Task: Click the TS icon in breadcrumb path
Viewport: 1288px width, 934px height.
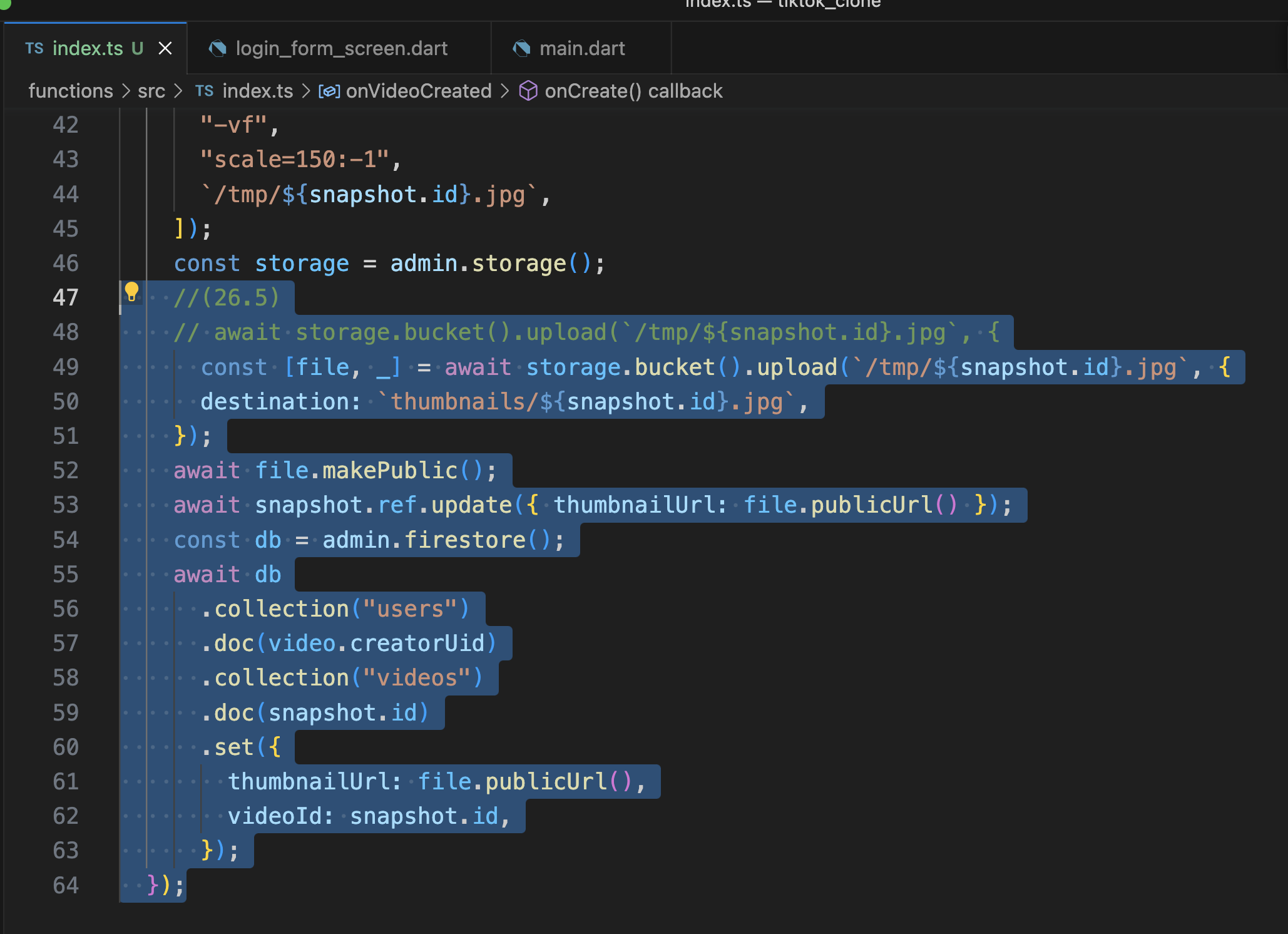Action: click(x=204, y=91)
